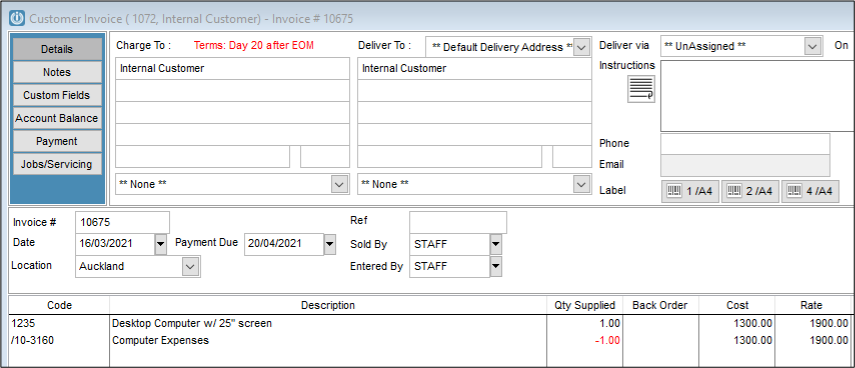Click the Description column header
The image size is (855, 368).
[x=328, y=305]
